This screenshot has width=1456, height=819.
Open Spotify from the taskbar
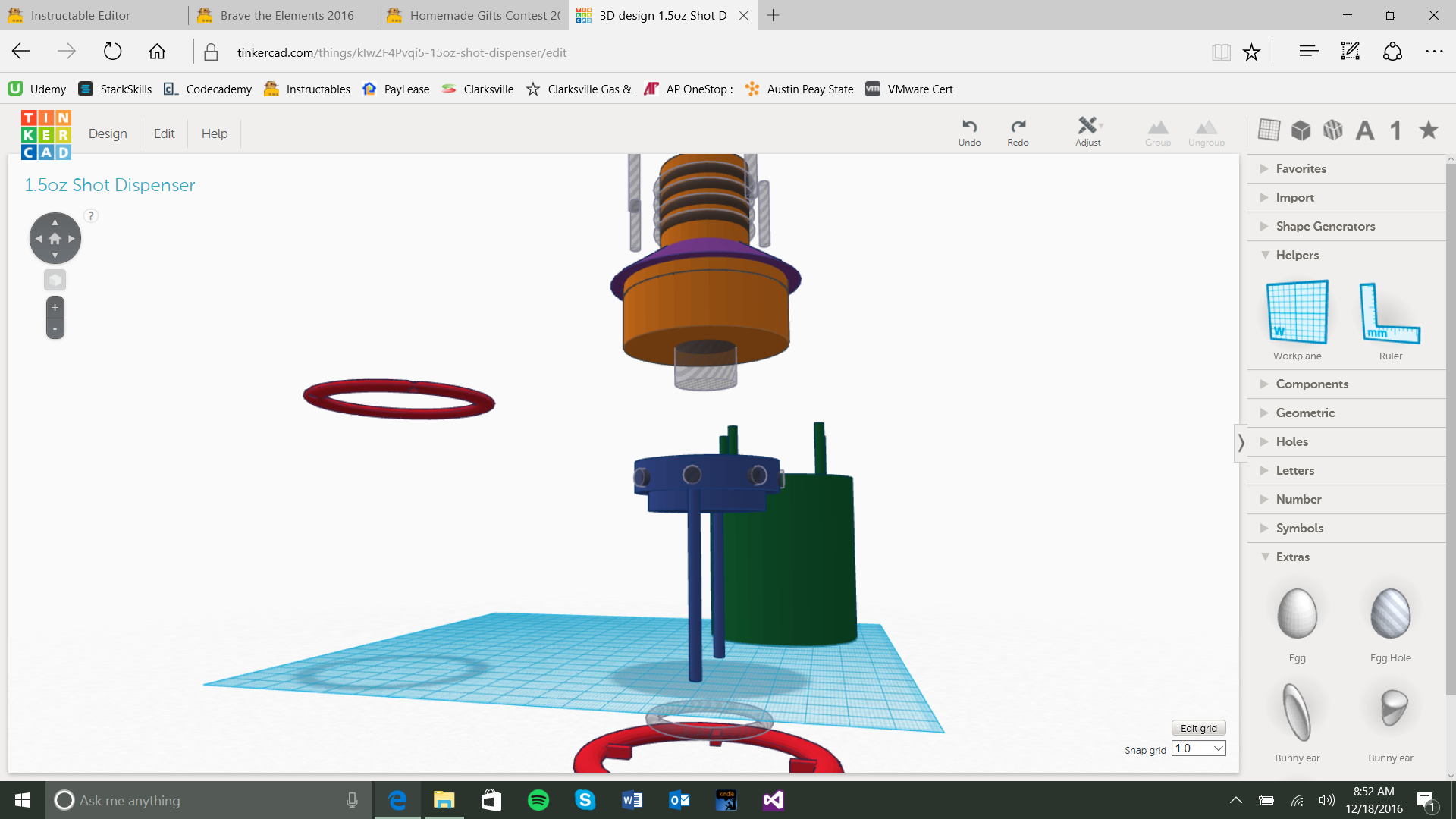click(538, 800)
